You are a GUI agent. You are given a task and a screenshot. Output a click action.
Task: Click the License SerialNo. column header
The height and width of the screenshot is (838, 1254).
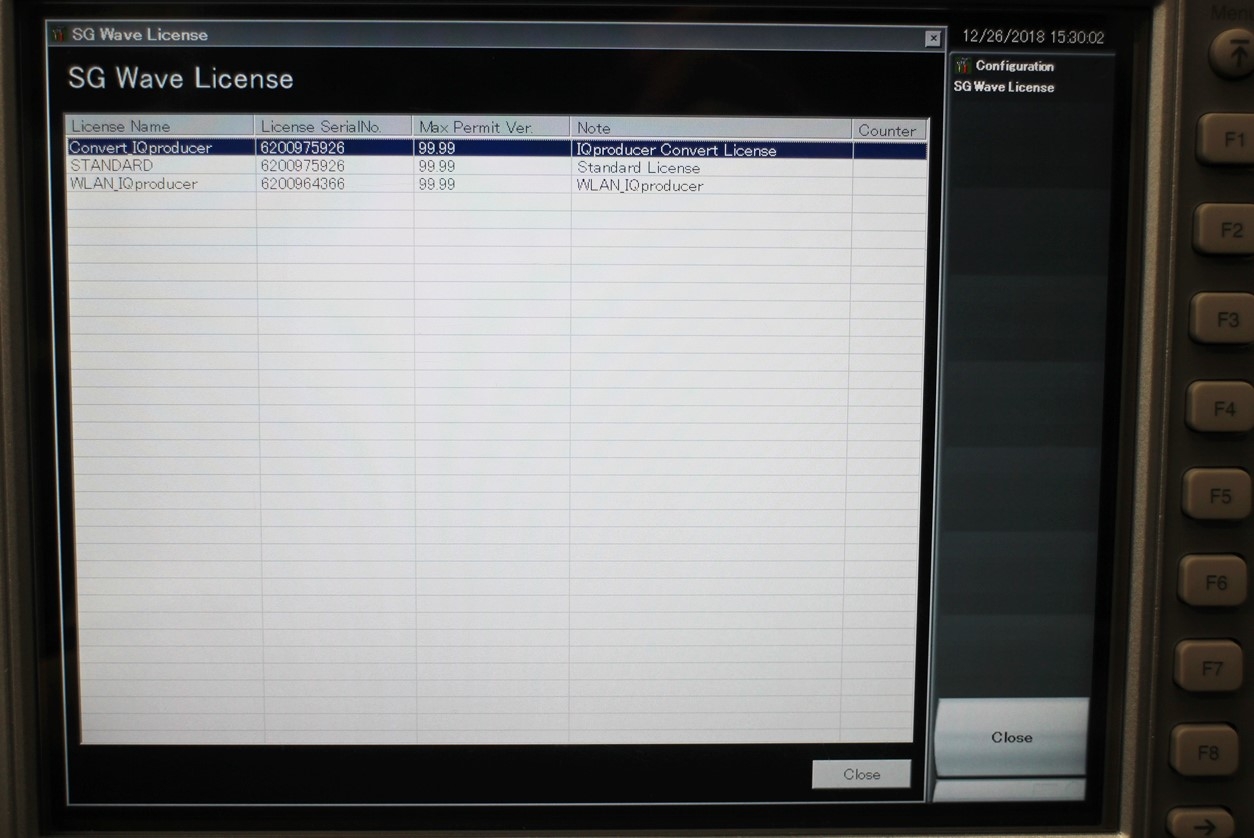[334, 126]
